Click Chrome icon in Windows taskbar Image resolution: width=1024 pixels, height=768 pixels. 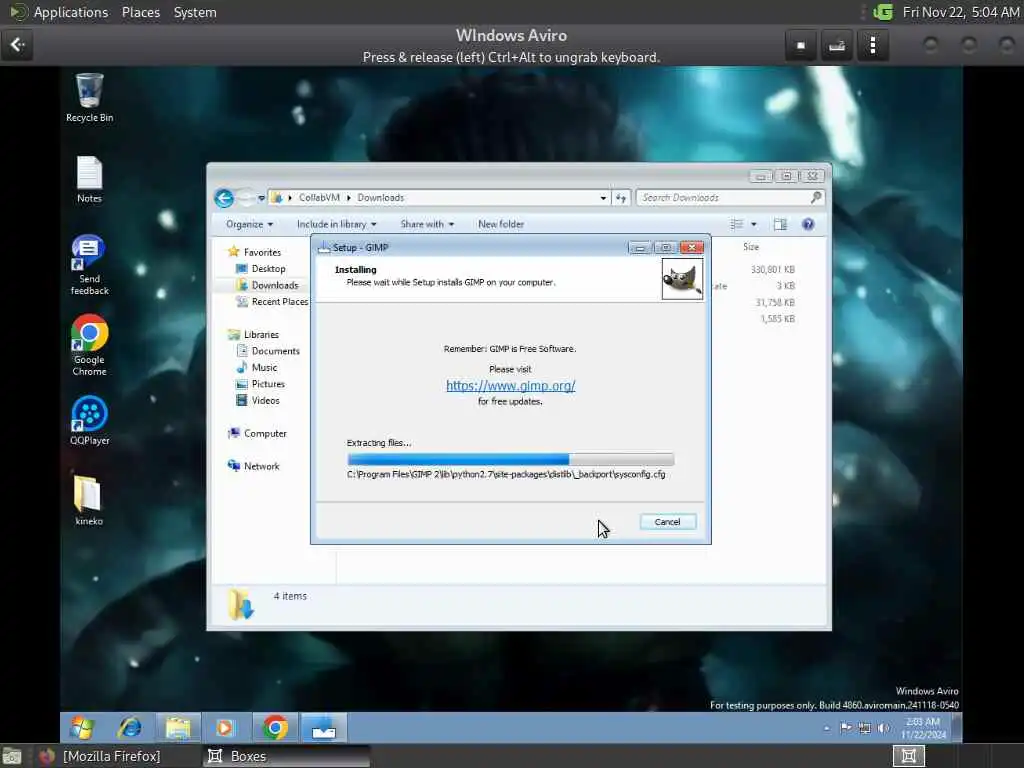click(275, 728)
